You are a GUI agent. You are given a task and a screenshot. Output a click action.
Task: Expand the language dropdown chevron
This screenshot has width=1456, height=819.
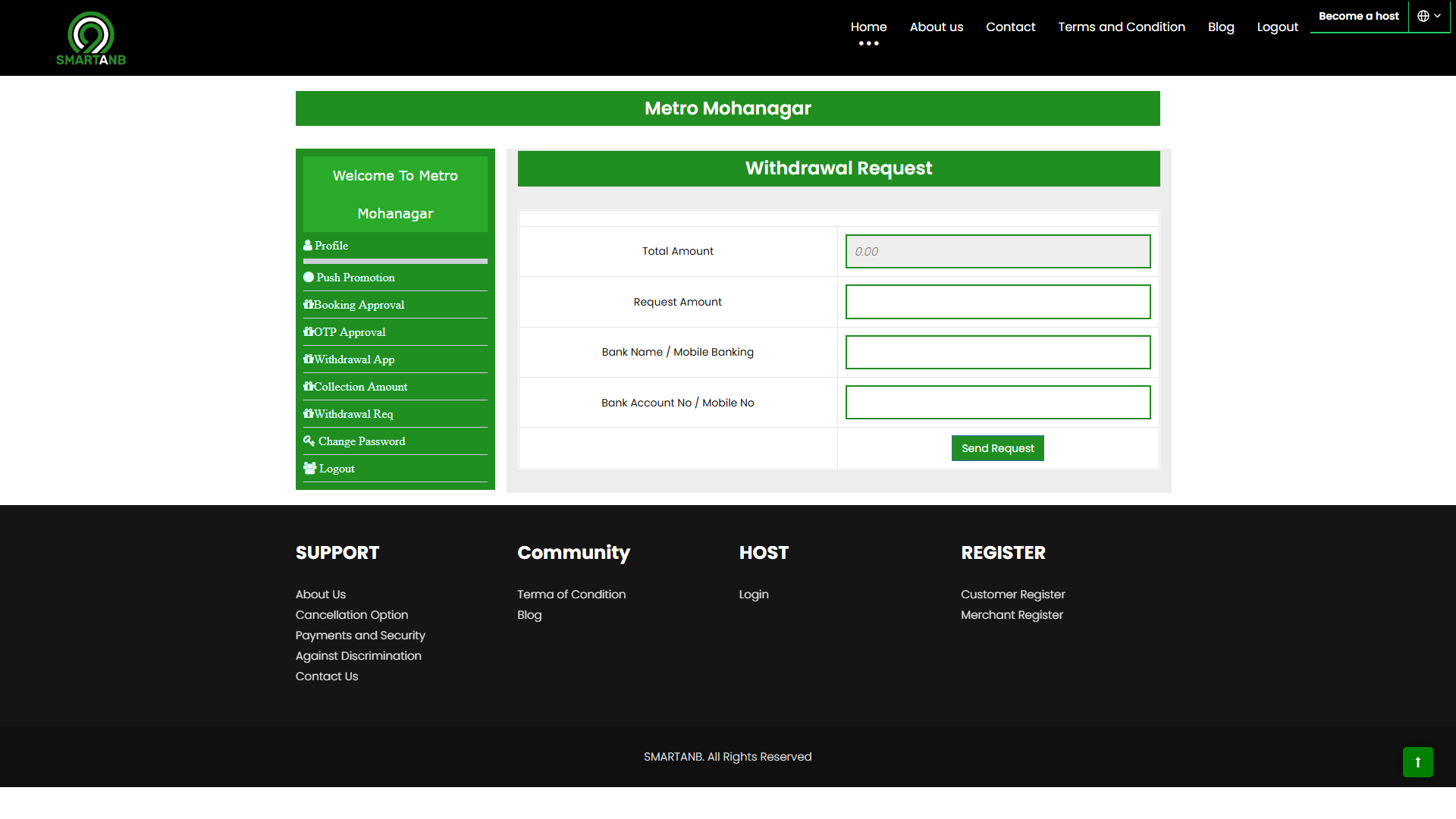(1438, 16)
